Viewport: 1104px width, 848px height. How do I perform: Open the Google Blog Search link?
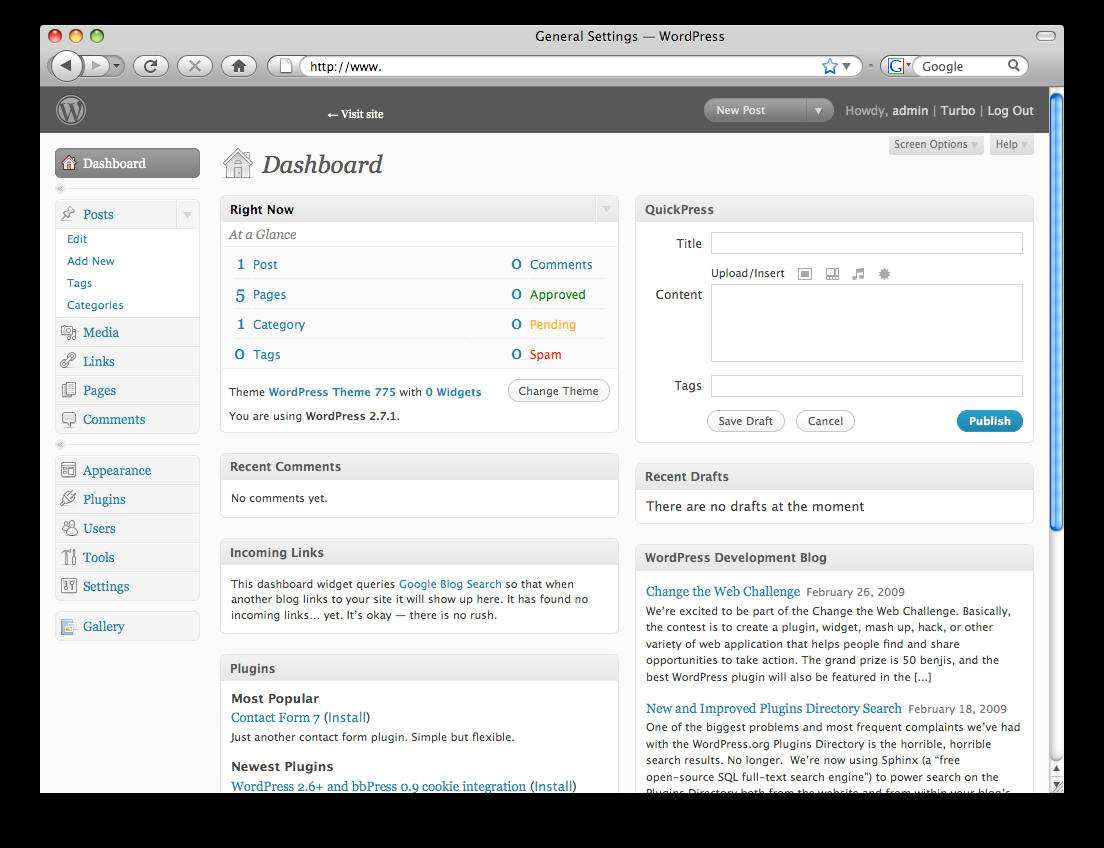point(450,584)
